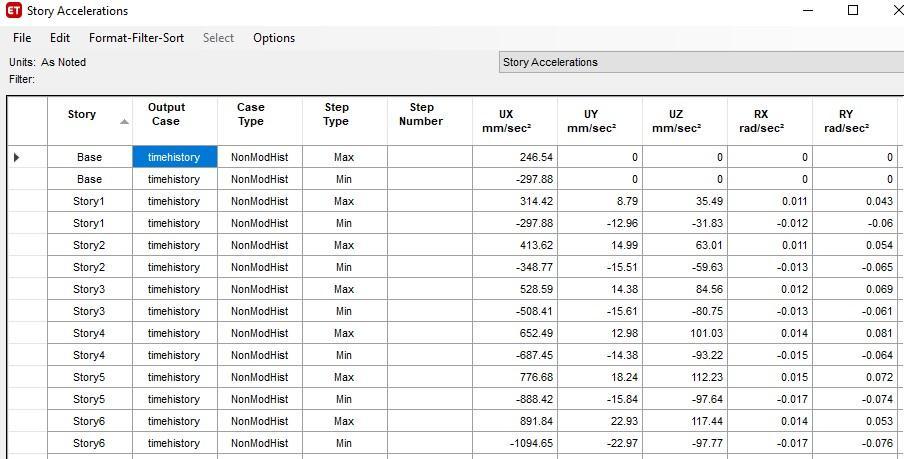Click the sort arrow in Story column header
This screenshot has width=904, height=459.
point(124,122)
